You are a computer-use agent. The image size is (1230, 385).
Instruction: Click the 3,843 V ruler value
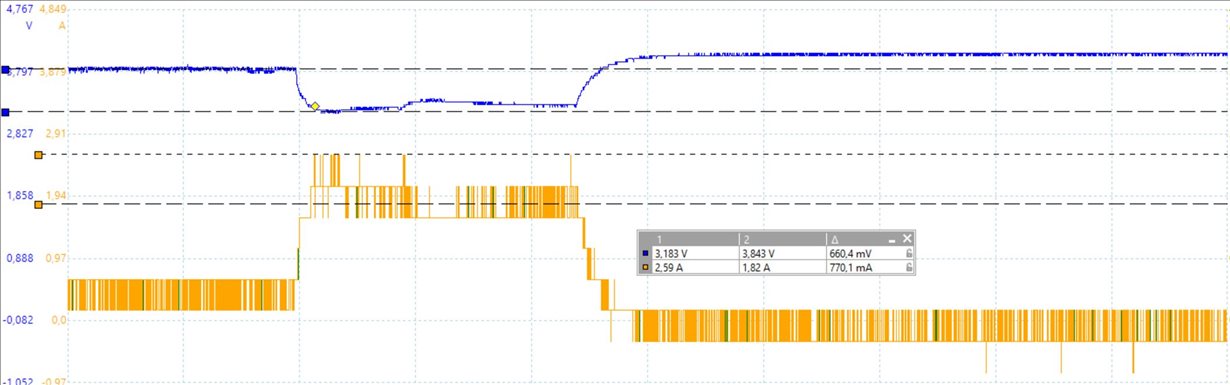(x=759, y=254)
